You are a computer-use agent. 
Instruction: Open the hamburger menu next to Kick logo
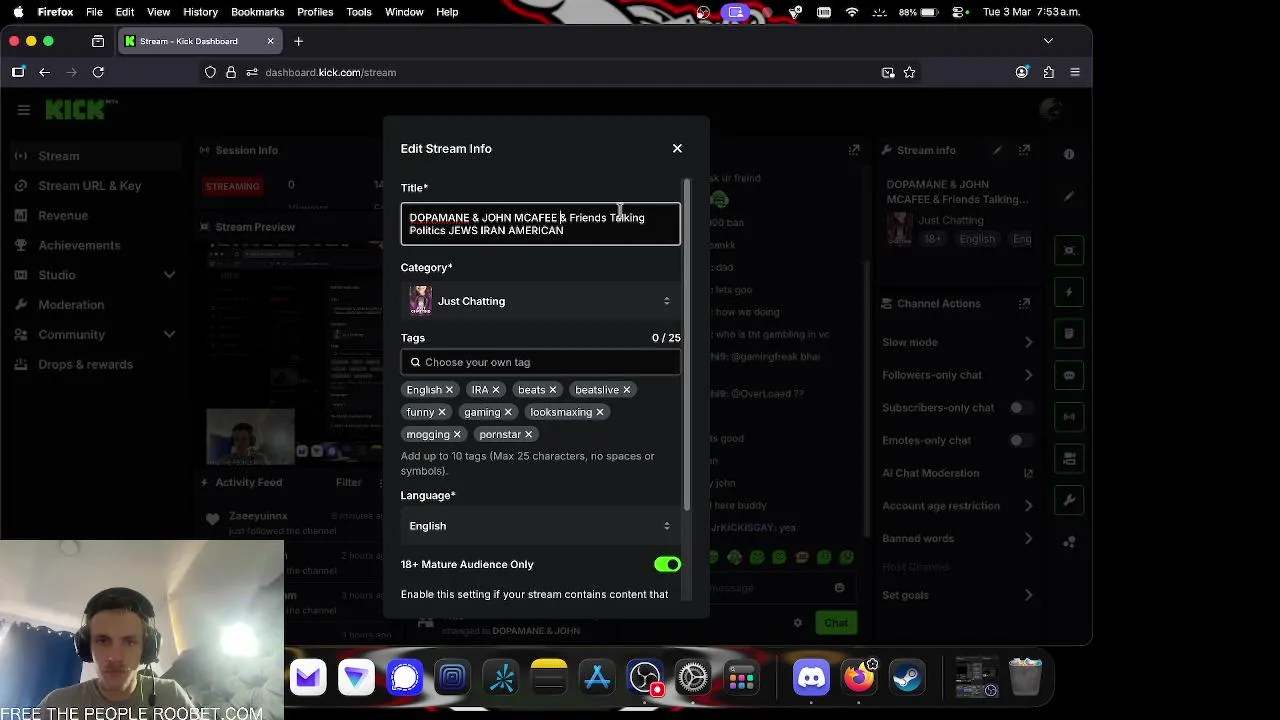click(x=24, y=110)
